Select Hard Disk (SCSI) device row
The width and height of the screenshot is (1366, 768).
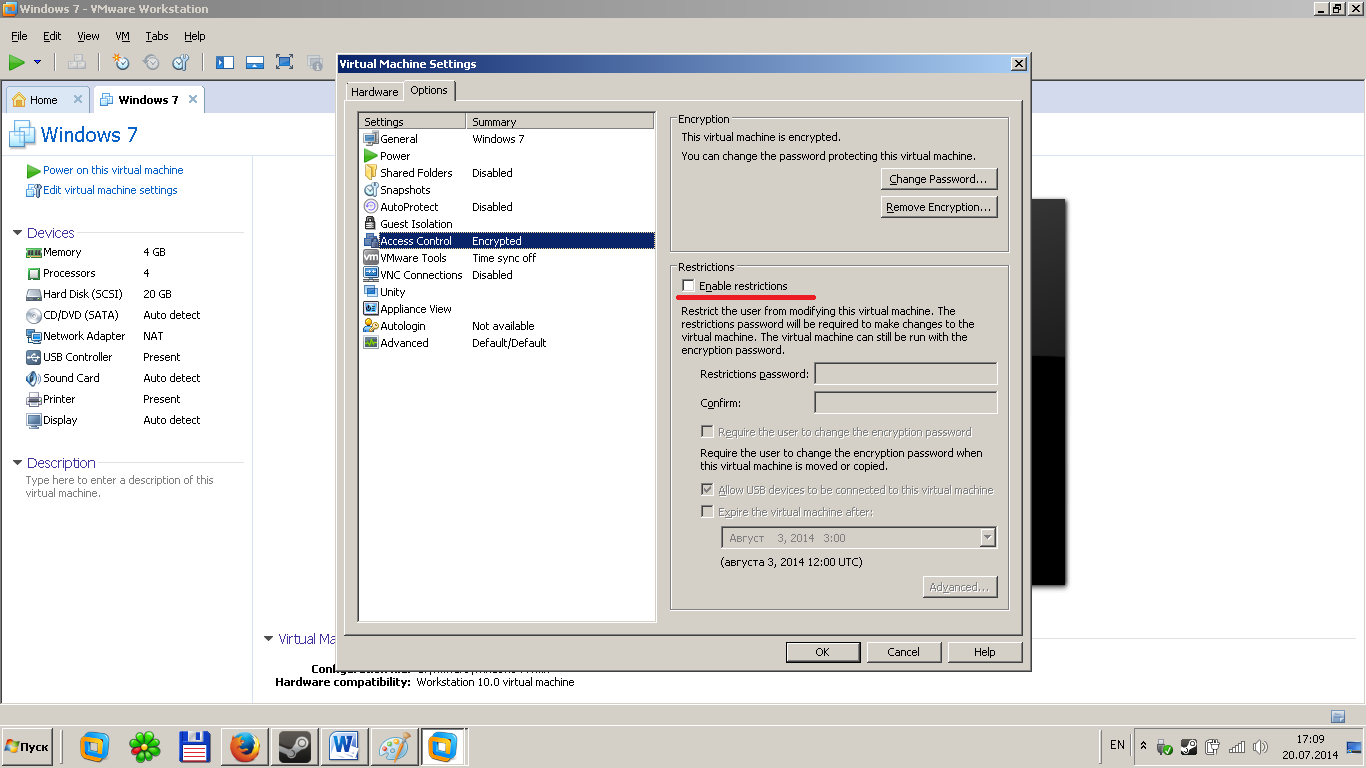pos(80,294)
